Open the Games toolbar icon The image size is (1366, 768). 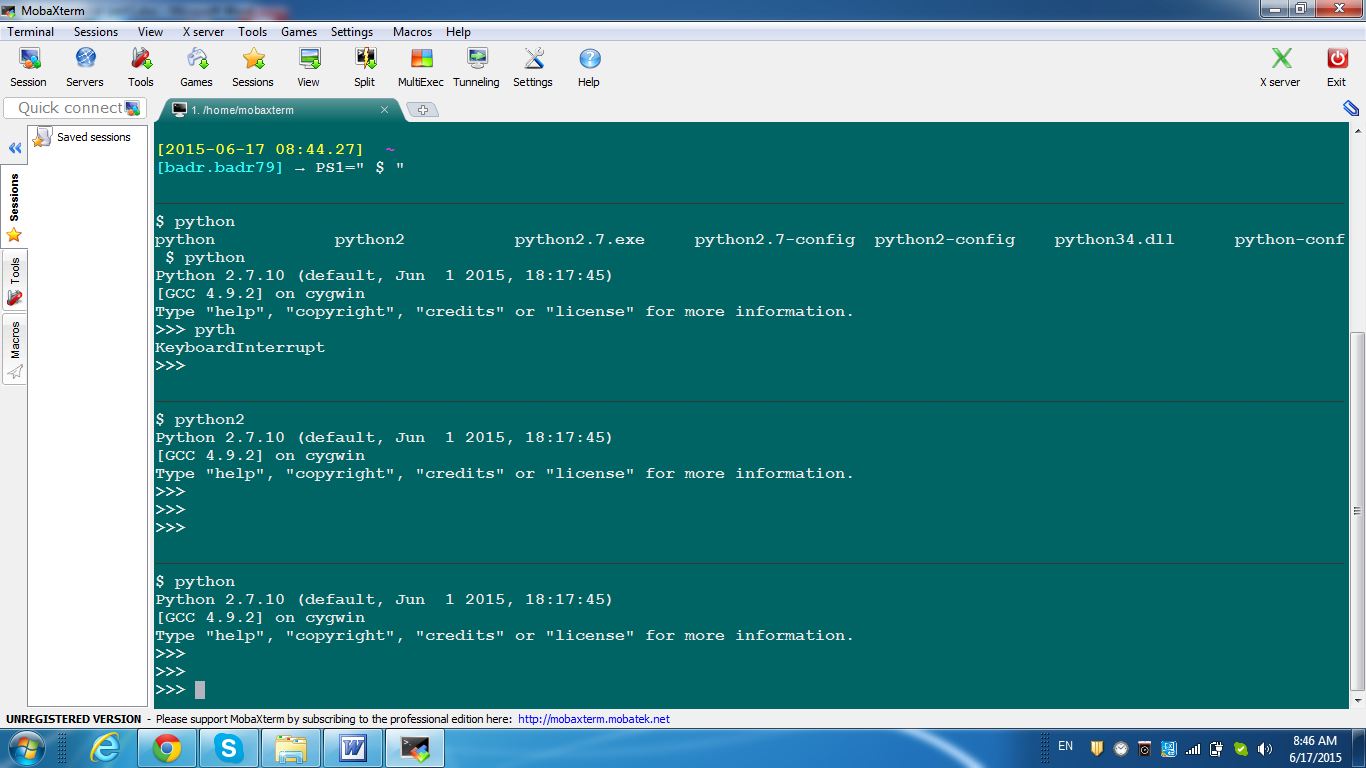[x=196, y=67]
